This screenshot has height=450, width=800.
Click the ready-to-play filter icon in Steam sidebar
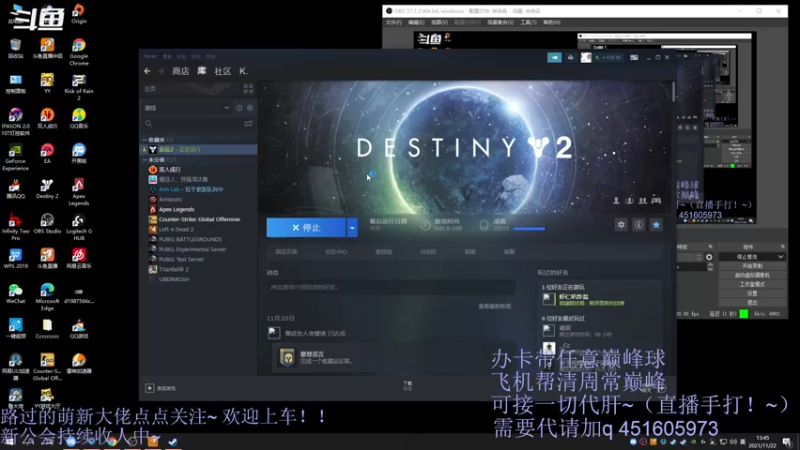250,108
